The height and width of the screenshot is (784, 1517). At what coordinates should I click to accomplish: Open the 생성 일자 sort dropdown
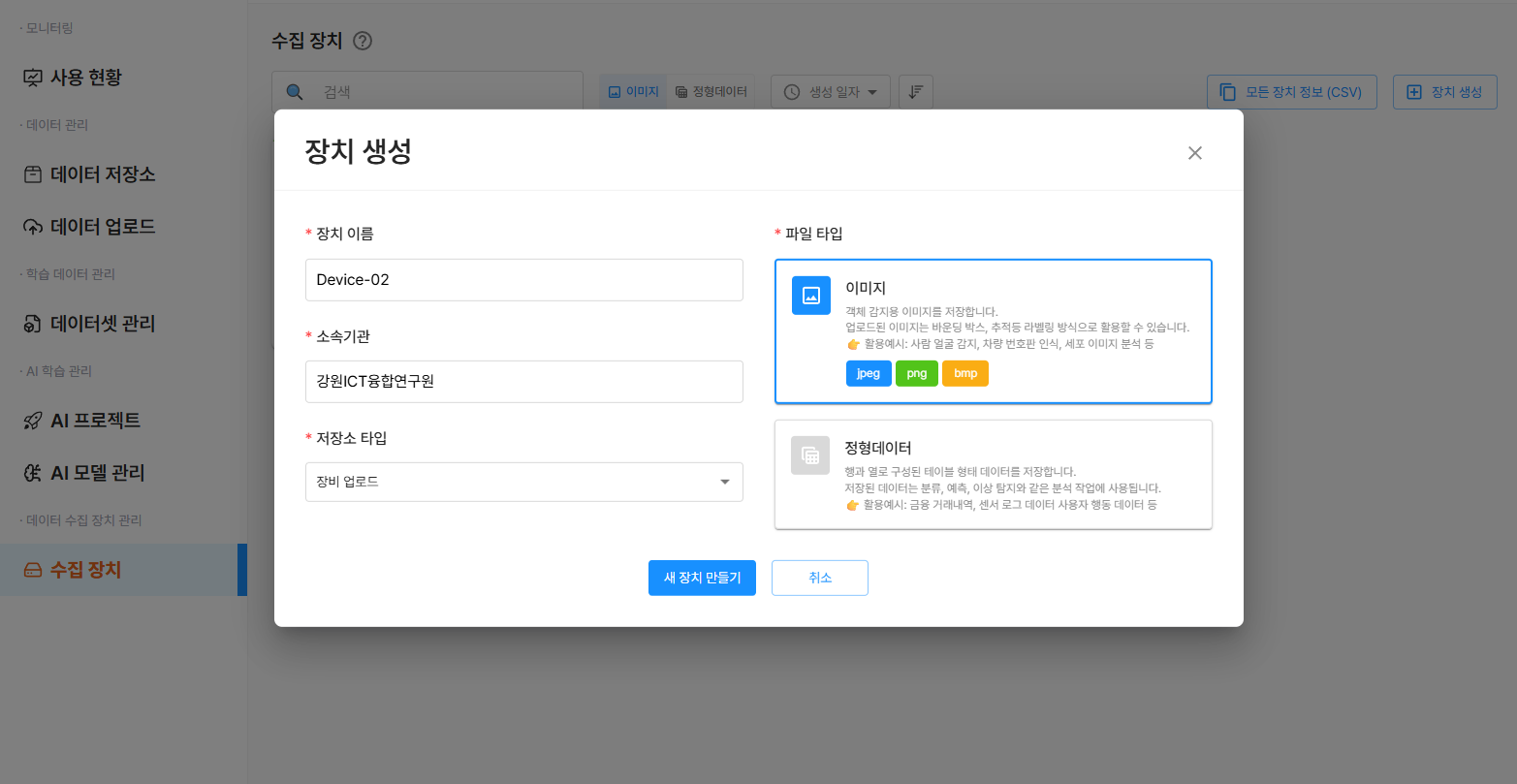pos(831,92)
